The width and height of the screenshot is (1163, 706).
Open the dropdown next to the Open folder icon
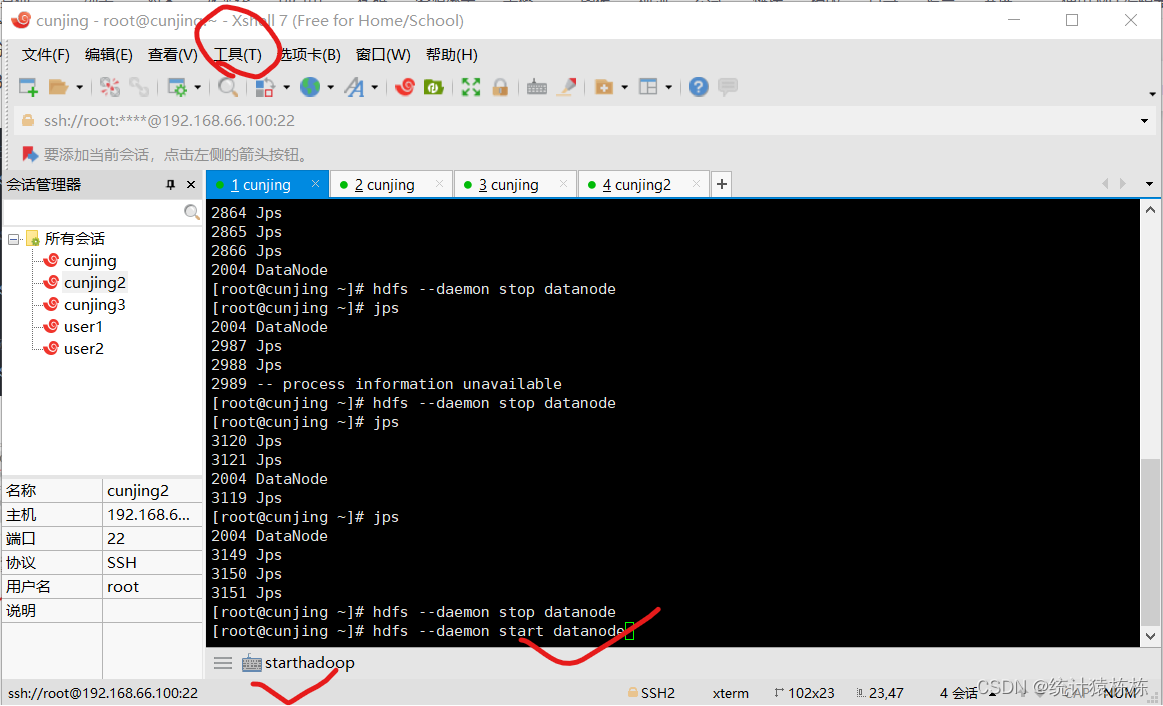click(x=79, y=88)
